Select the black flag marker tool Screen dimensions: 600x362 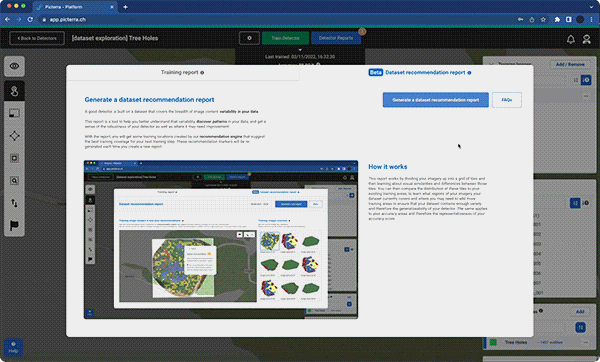click(15, 225)
